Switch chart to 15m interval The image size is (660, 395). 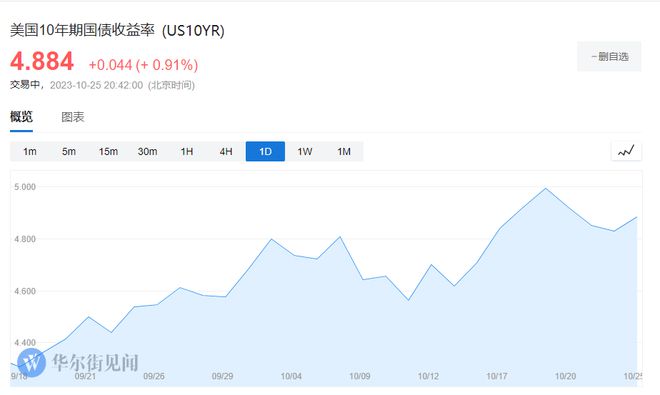tap(108, 152)
